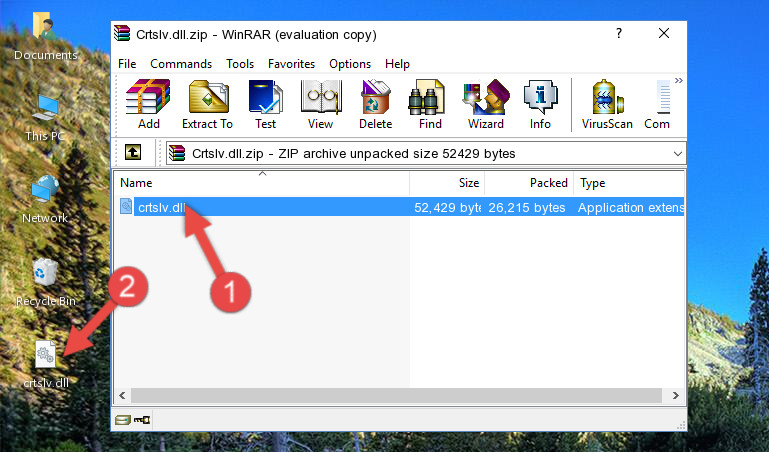Select the Network desktop icon
Viewport: 769px width, 452px height.
point(45,199)
